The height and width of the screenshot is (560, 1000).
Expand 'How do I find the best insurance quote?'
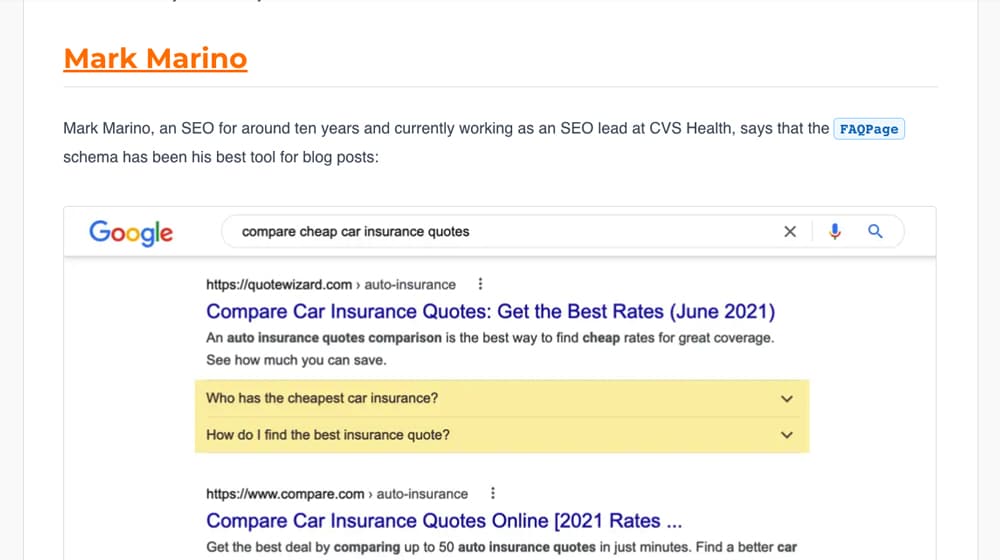tap(502, 435)
